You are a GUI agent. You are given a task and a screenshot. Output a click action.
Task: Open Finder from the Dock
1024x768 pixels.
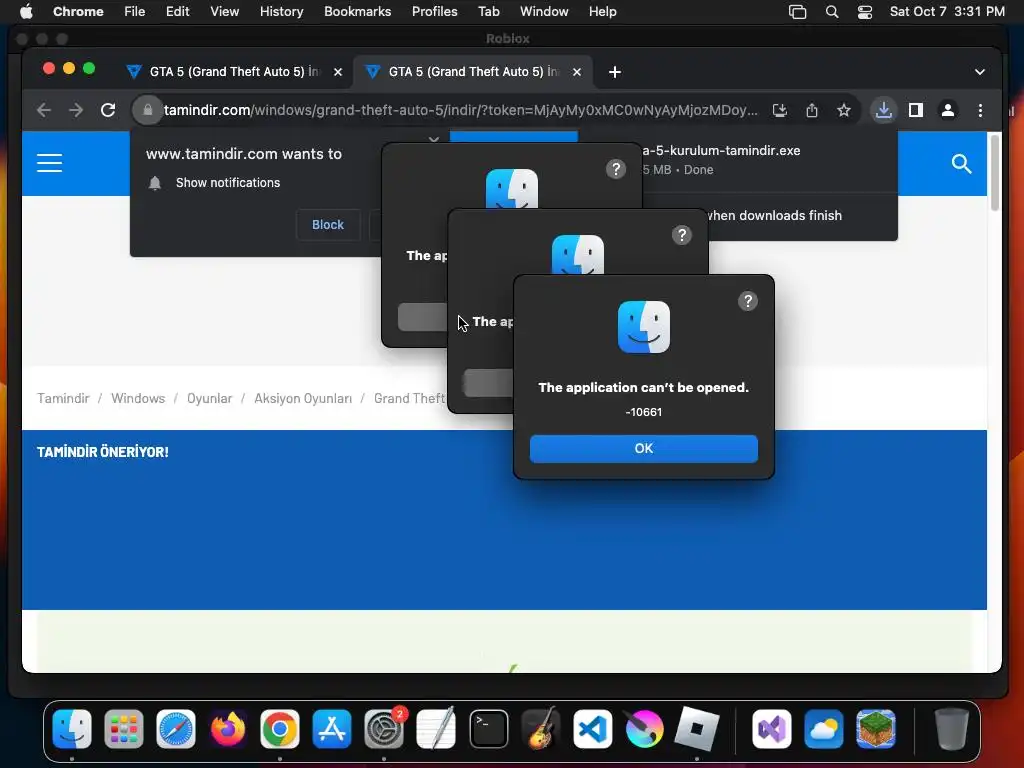click(x=72, y=729)
